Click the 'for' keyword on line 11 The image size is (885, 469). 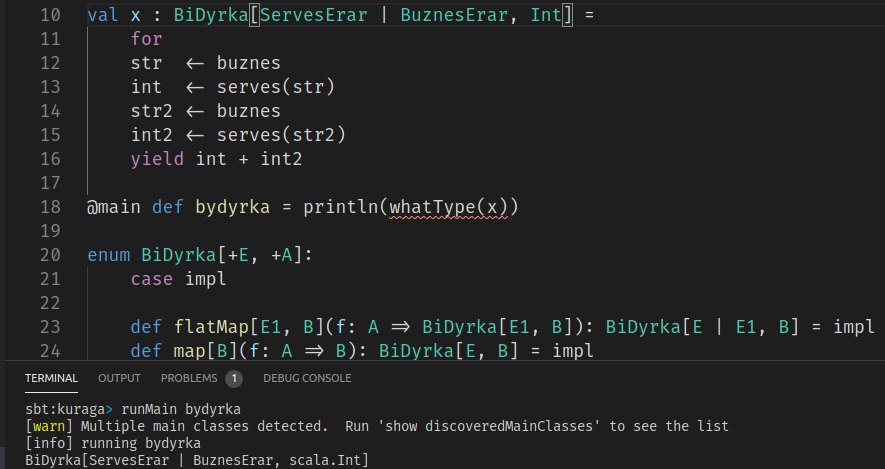point(146,39)
